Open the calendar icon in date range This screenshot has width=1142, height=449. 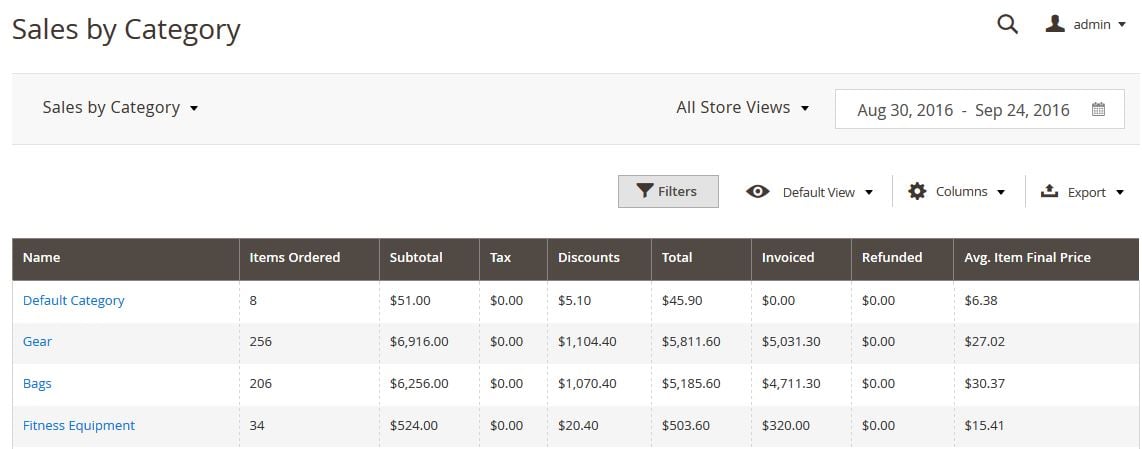(1098, 109)
